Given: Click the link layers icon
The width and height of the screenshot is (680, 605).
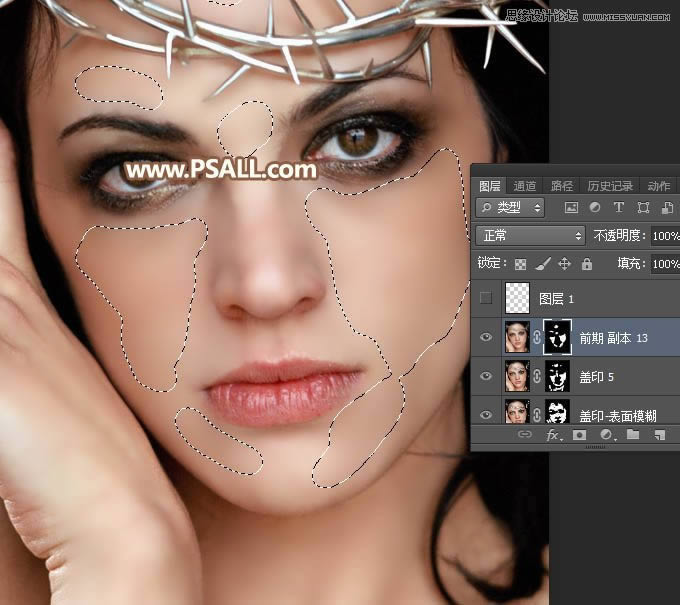Looking at the screenshot, I should click(x=524, y=436).
